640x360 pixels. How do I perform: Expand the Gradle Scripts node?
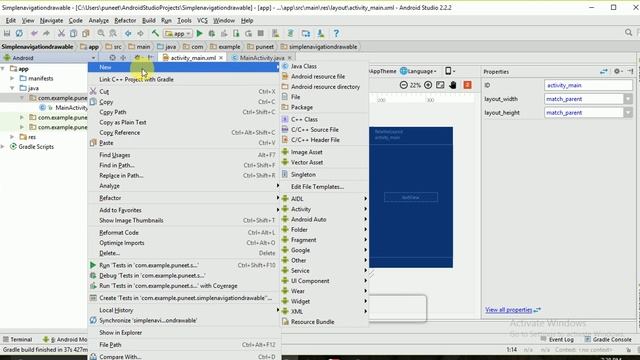point(3,147)
